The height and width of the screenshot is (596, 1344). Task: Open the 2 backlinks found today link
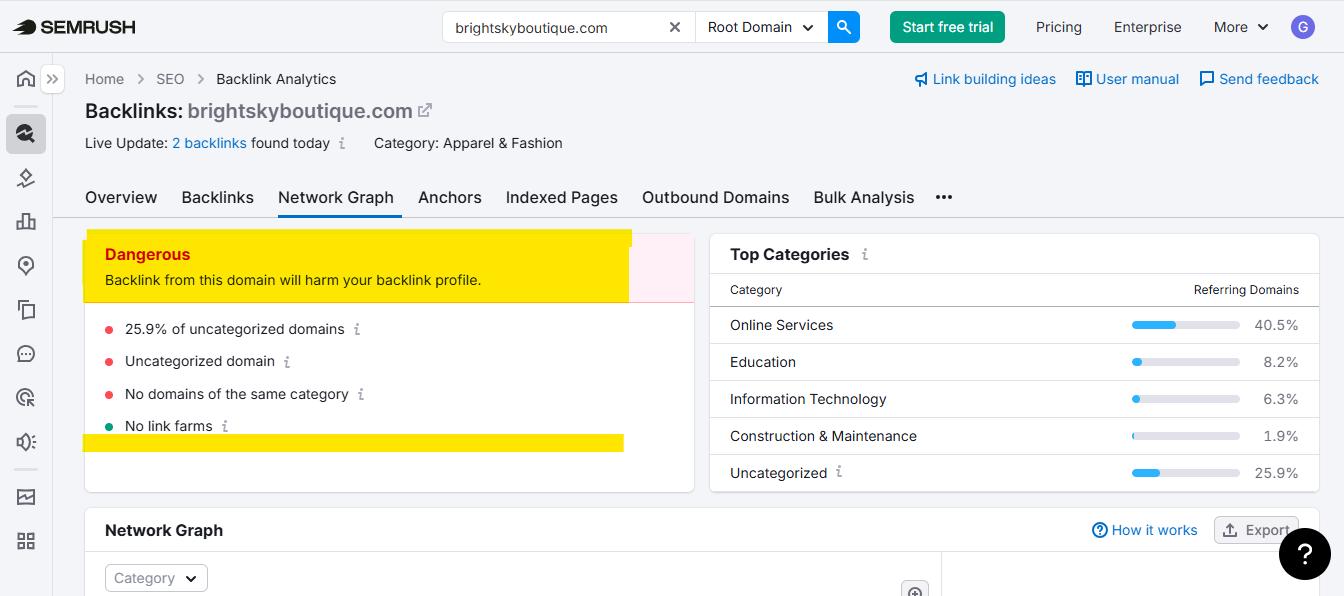[209, 143]
